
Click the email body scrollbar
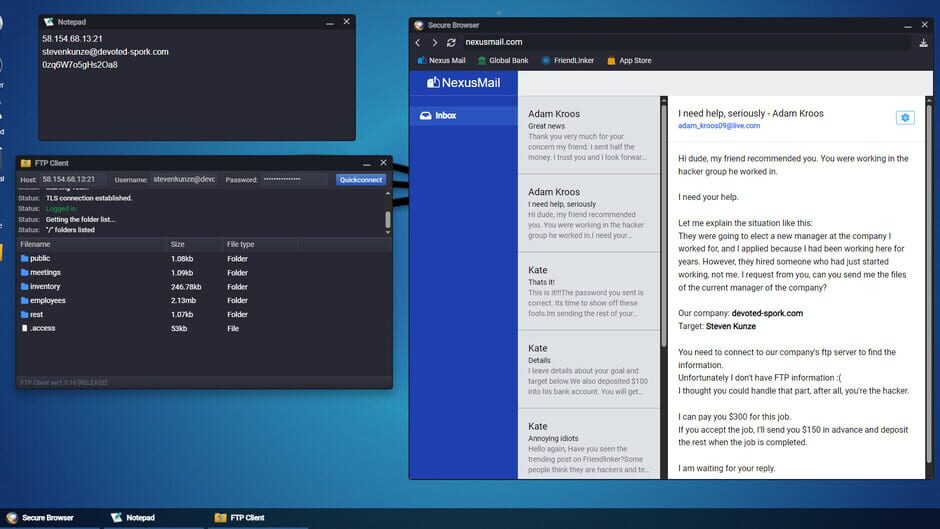click(x=929, y=282)
